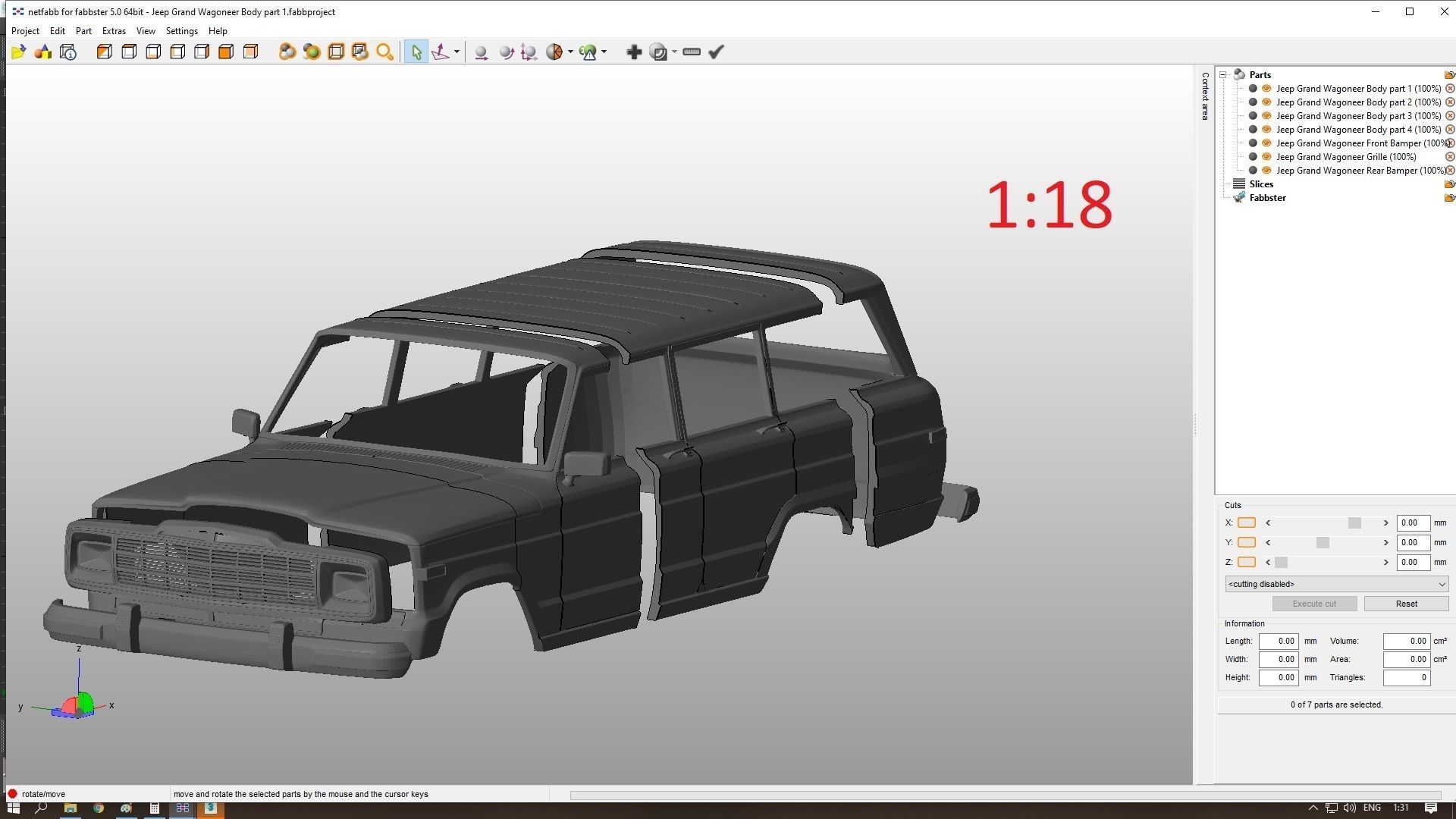Remove Body part 1 with X icon
The height and width of the screenshot is (819, 1456).
tap(1450, 88)
